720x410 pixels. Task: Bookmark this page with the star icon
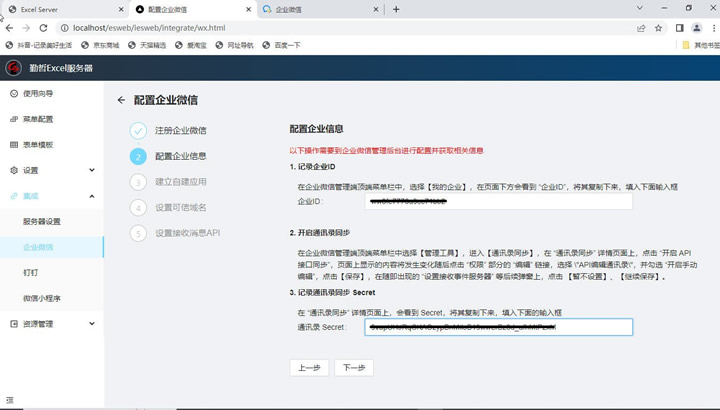659,28
